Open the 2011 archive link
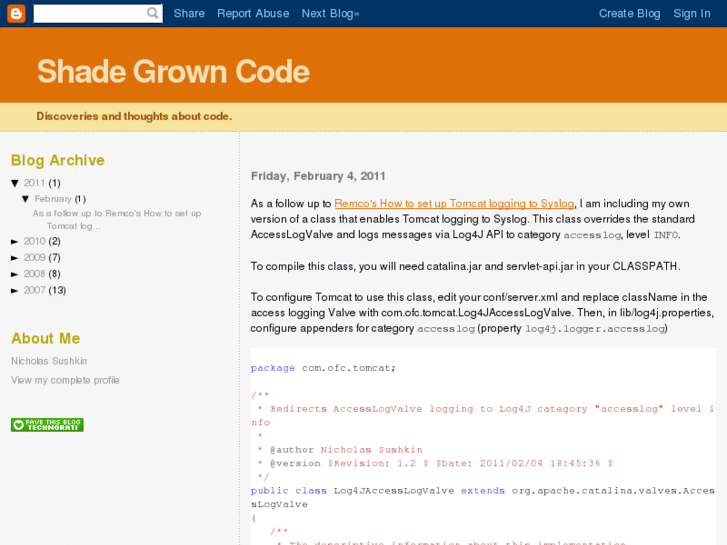727x545 pixels. point(34,183)
